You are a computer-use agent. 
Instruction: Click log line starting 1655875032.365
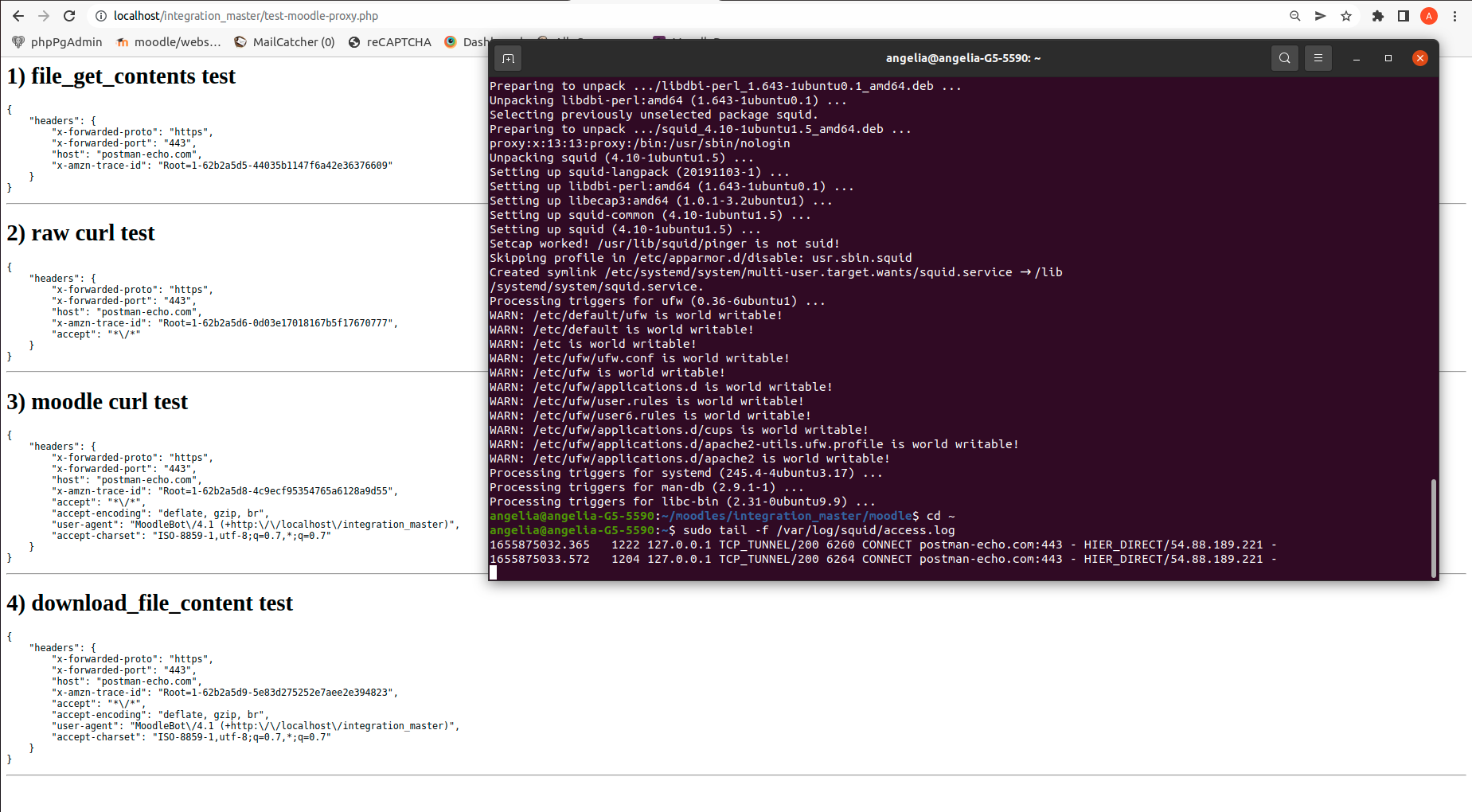[x=883, y=545]
